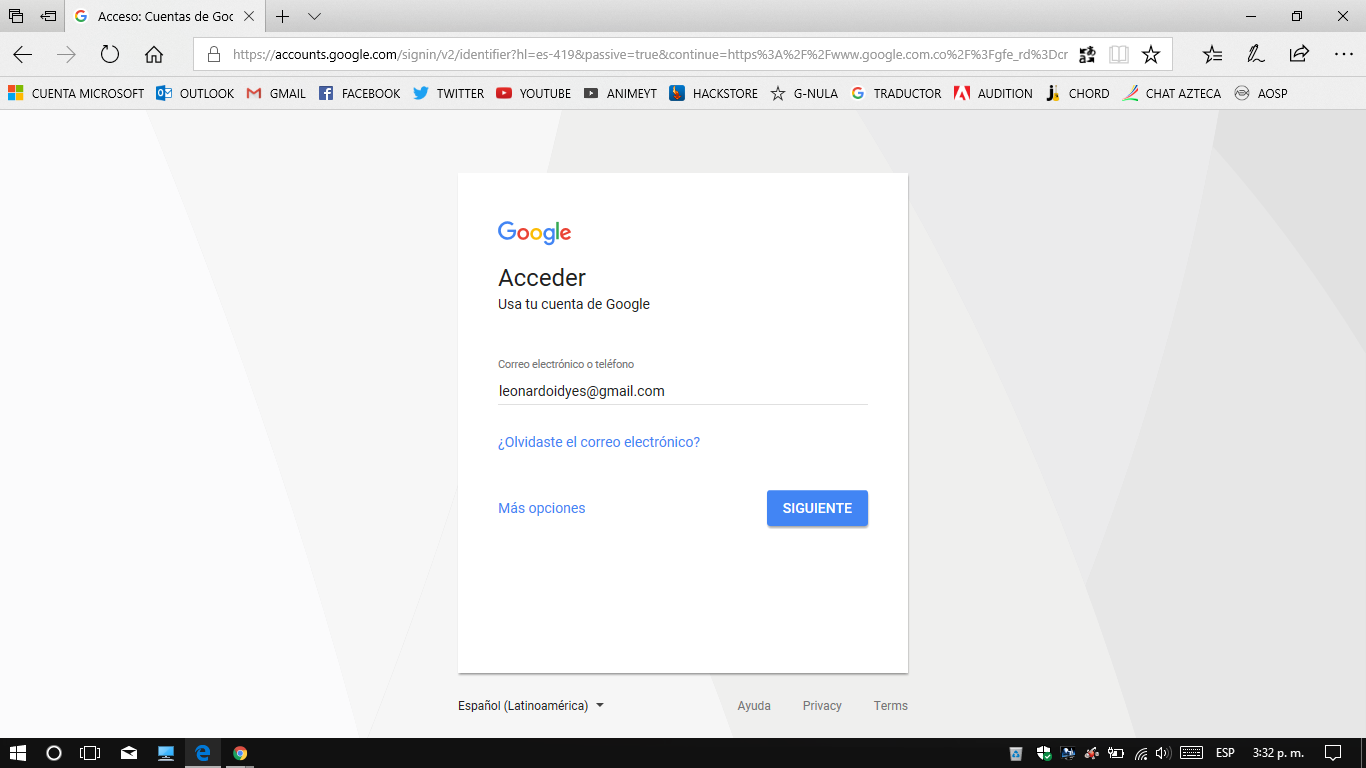Open the AUDITION favorite
1366x768 pixels.
pos(993,93)
